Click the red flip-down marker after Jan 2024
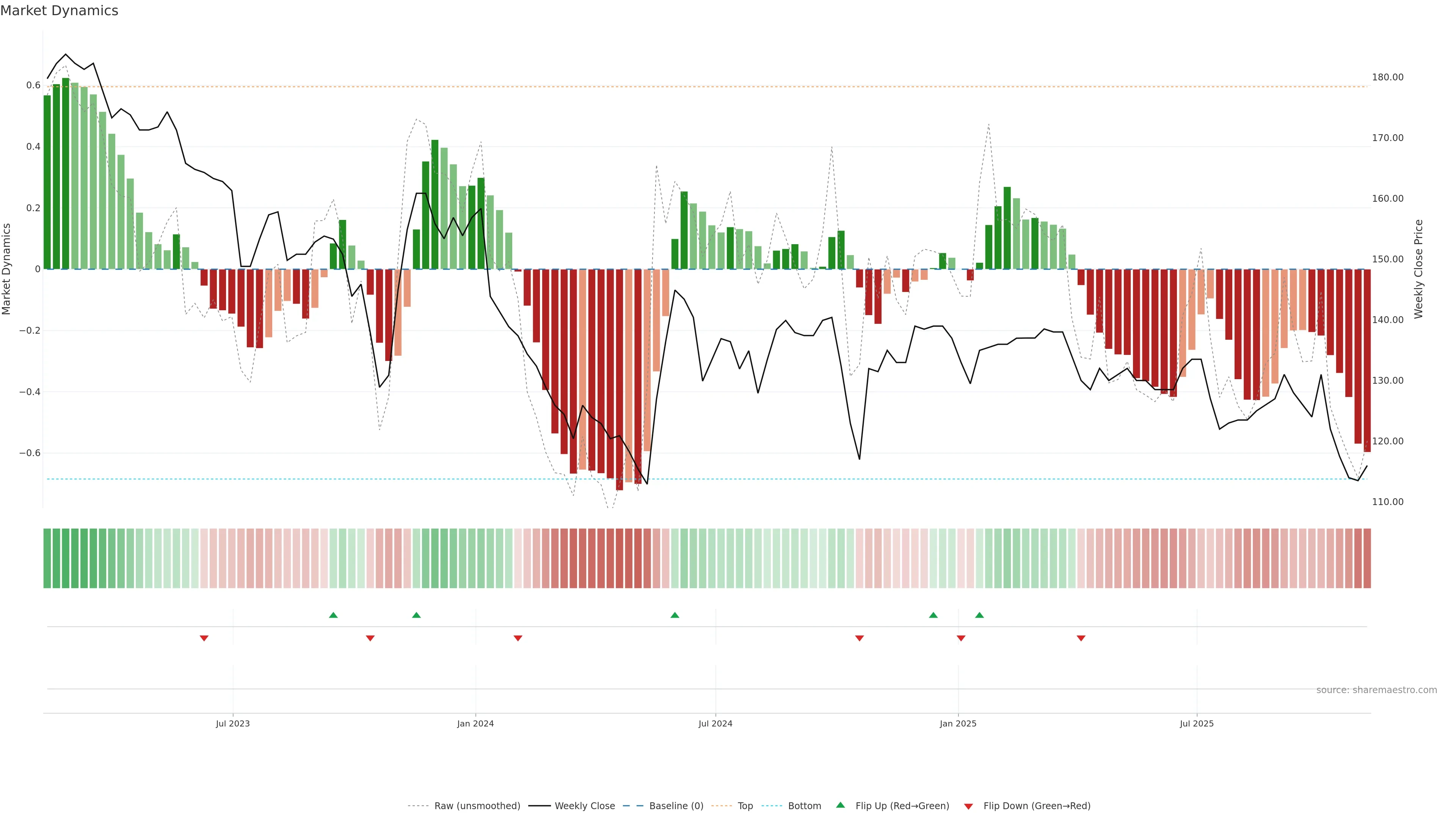 [x=518, y=638]
